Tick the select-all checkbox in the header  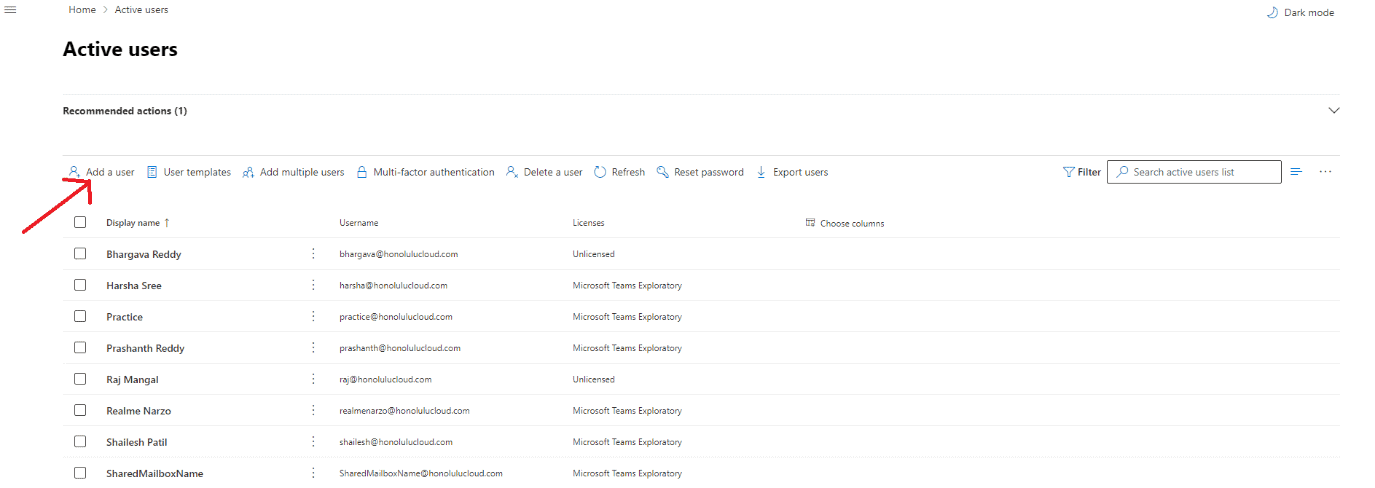pos(80,223)
